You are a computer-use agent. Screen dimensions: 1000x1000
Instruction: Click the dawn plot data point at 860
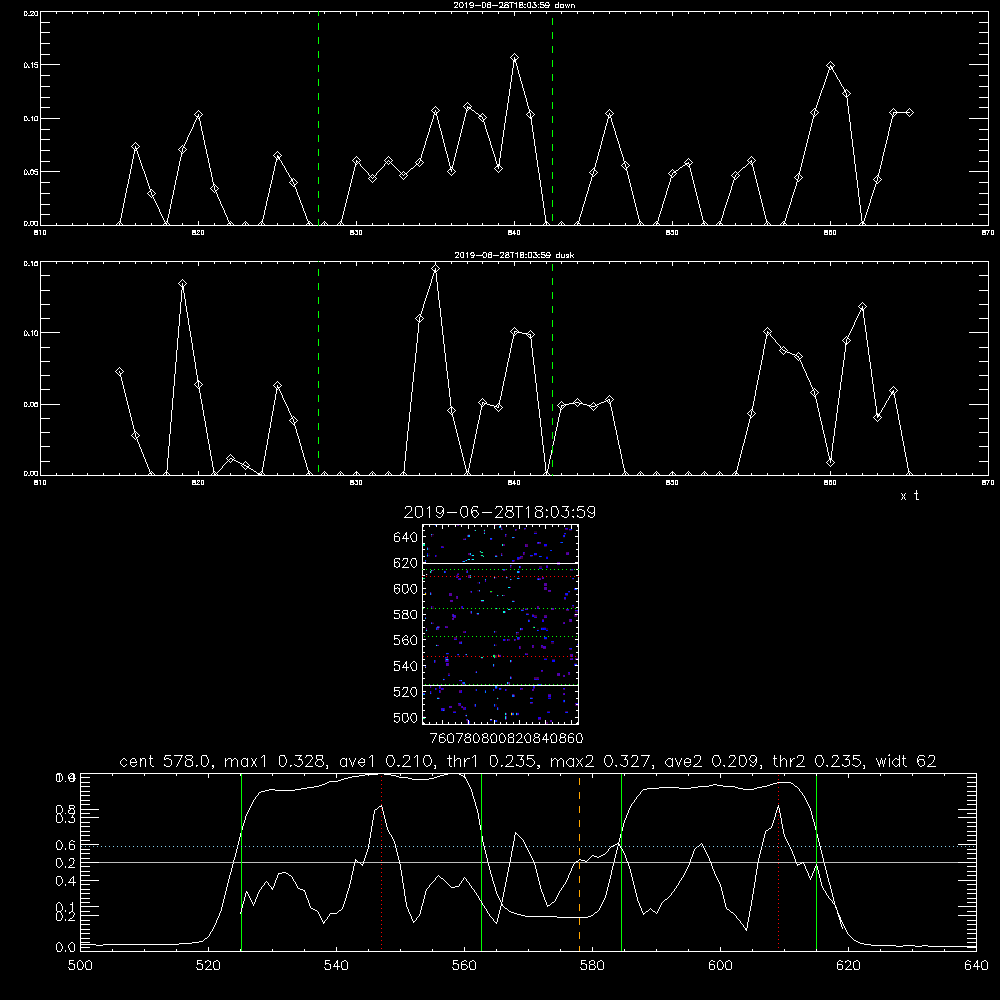pyautogui.click(x=830, y=66)
